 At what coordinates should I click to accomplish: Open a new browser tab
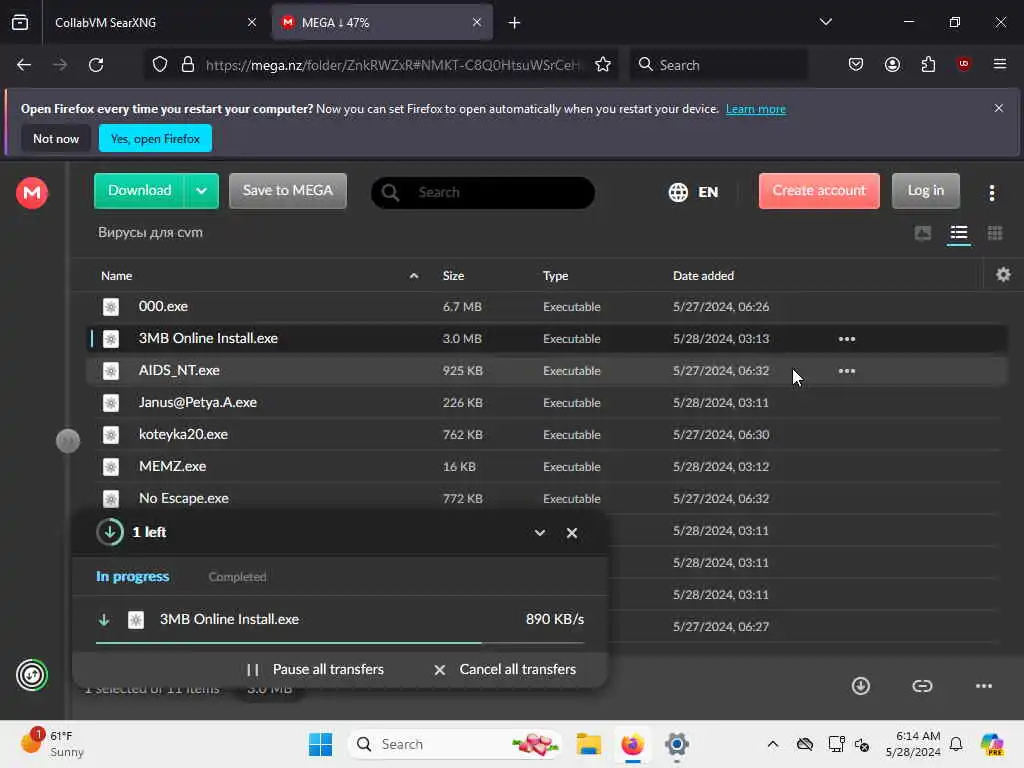tap(515, 23)
